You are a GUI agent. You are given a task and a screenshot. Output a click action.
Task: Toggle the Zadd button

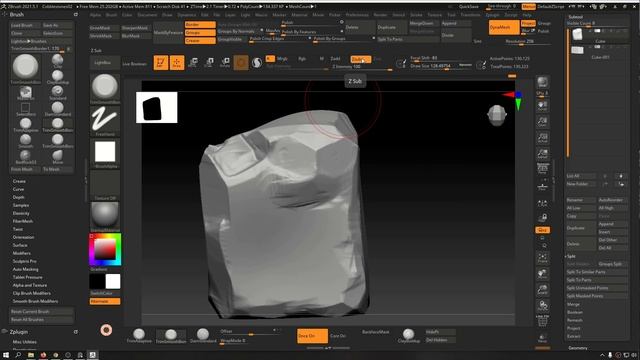pyautogui.click(x=336, y=59)
